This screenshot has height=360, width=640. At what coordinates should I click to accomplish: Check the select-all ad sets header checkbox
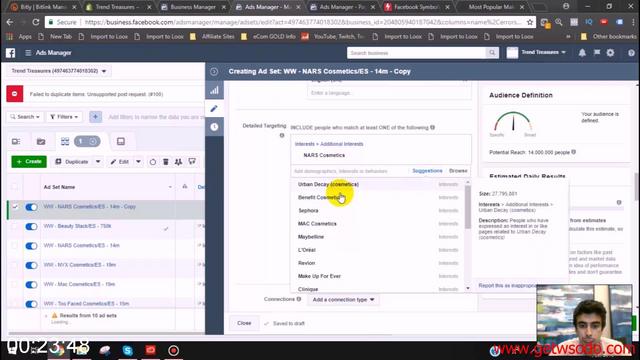(x=15, y=187)
